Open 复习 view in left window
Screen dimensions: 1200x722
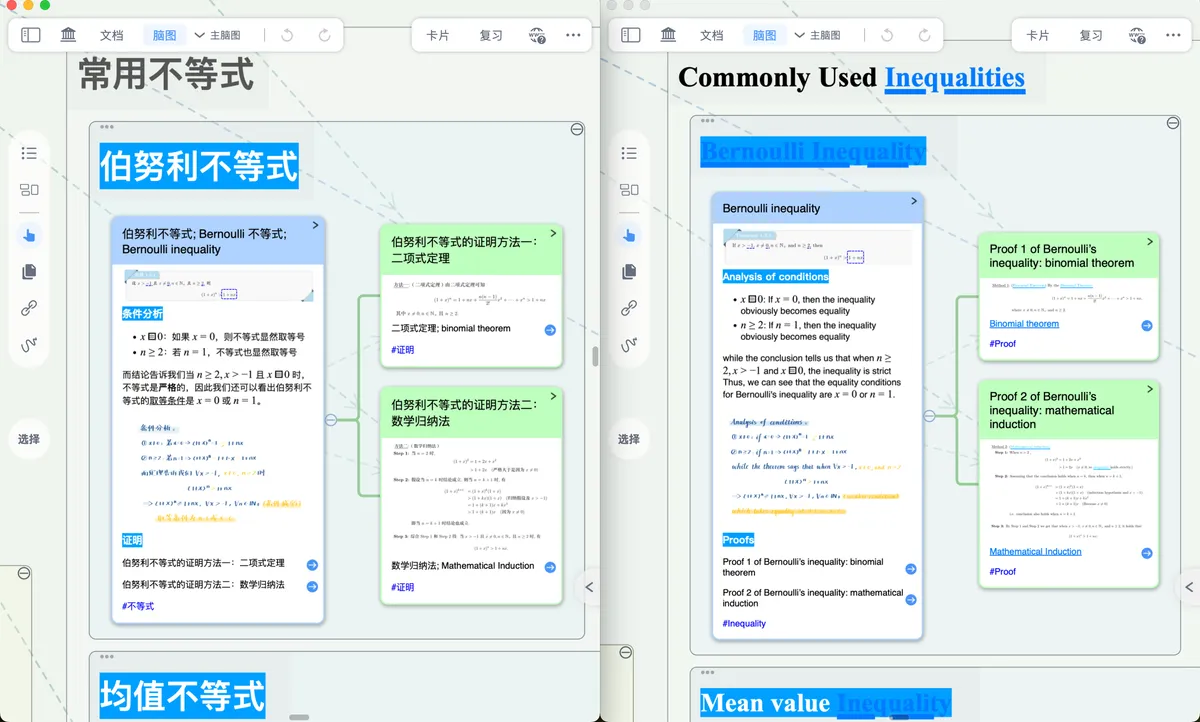pos(491,35)
